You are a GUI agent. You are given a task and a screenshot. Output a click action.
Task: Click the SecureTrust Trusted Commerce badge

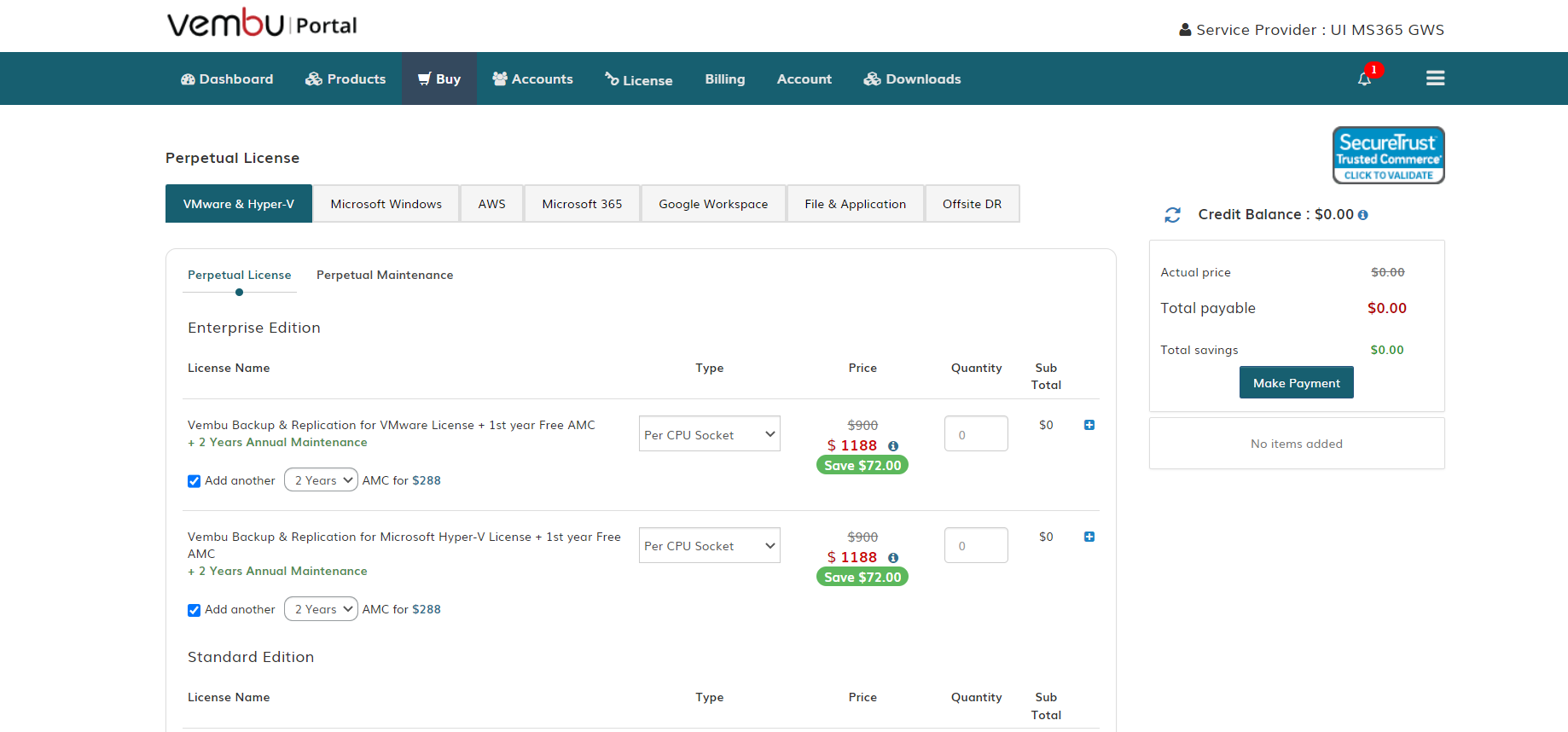pos(1388,155)
